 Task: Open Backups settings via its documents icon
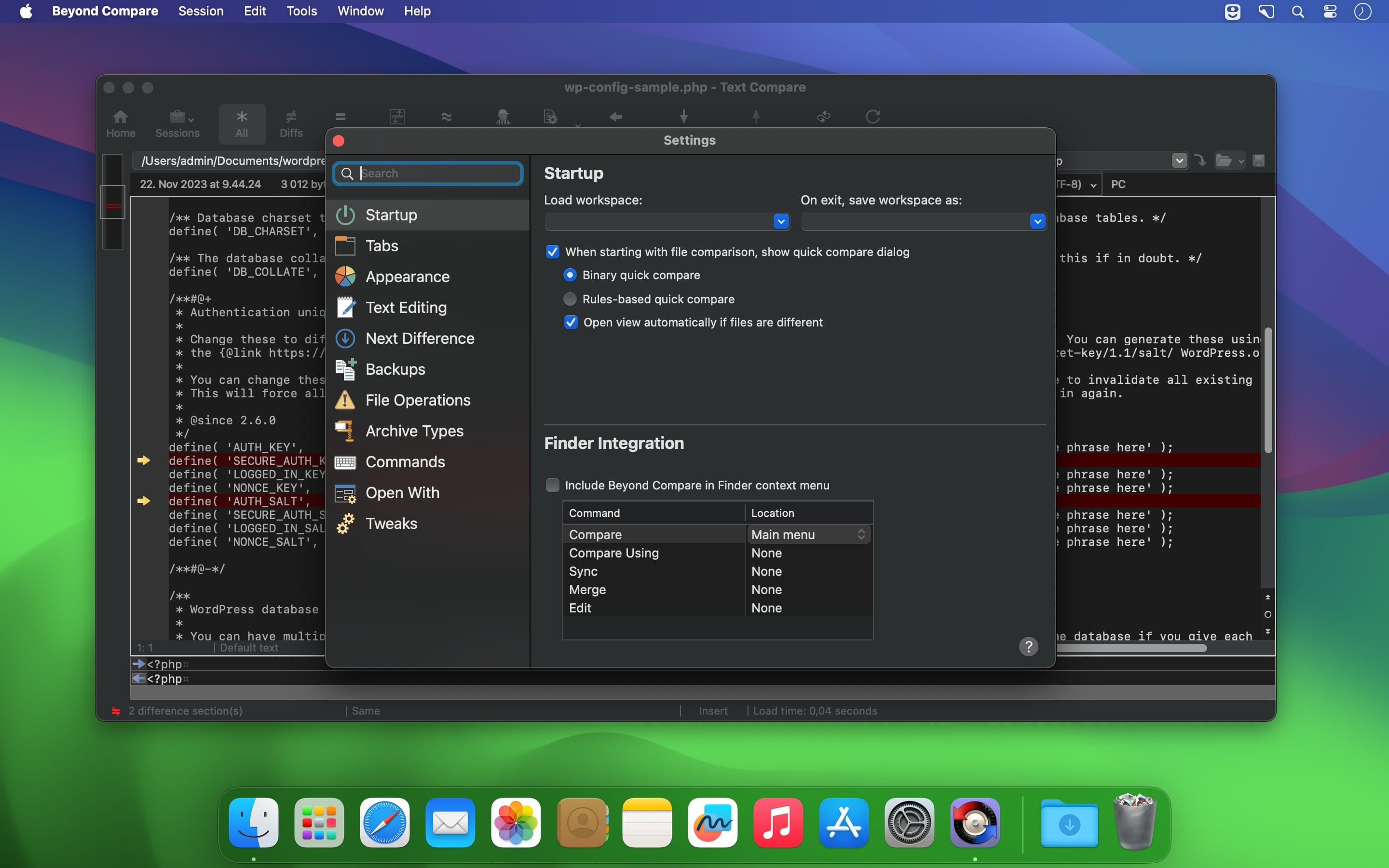345,369
